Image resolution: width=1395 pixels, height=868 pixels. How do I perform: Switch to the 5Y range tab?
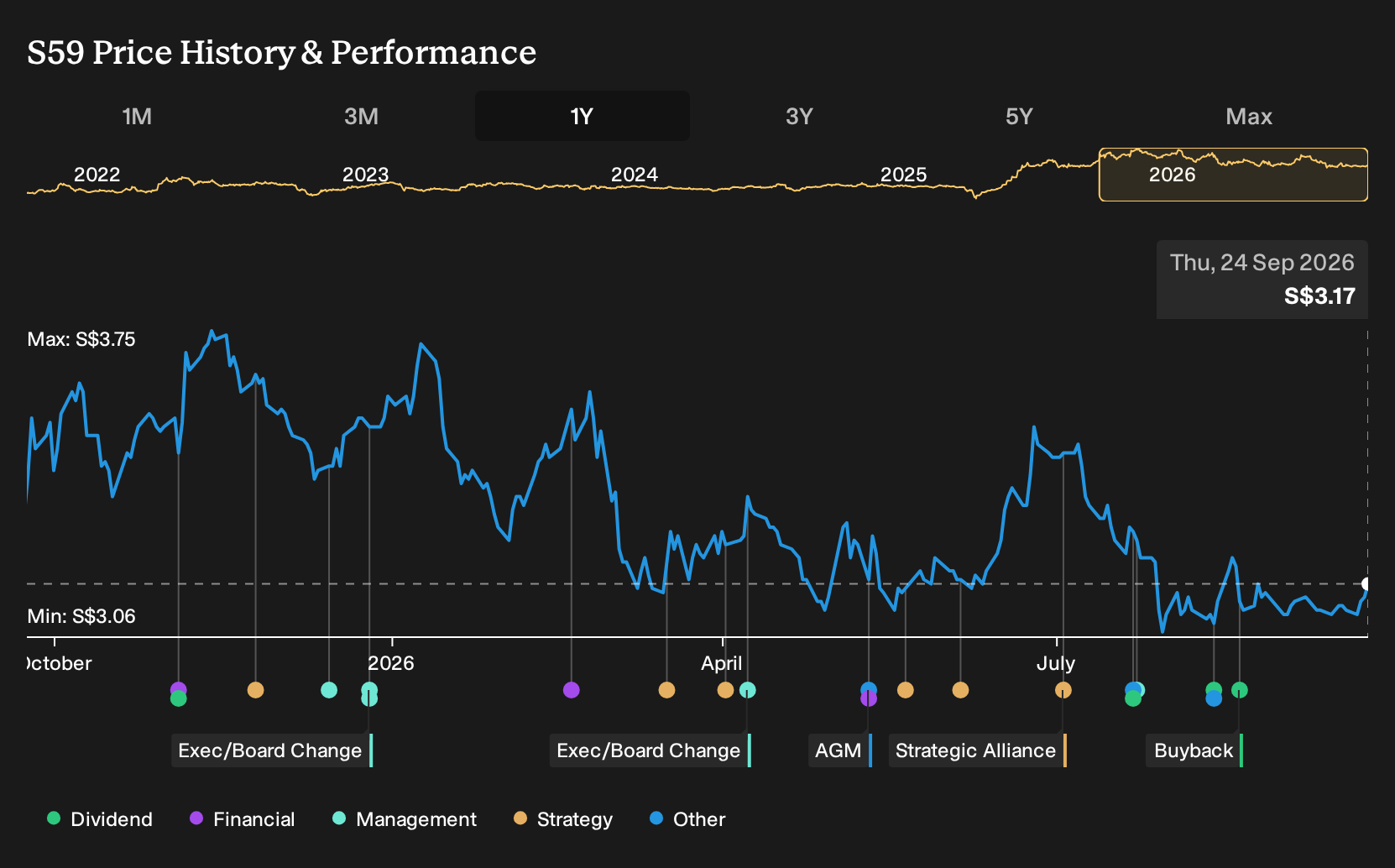1019,116
